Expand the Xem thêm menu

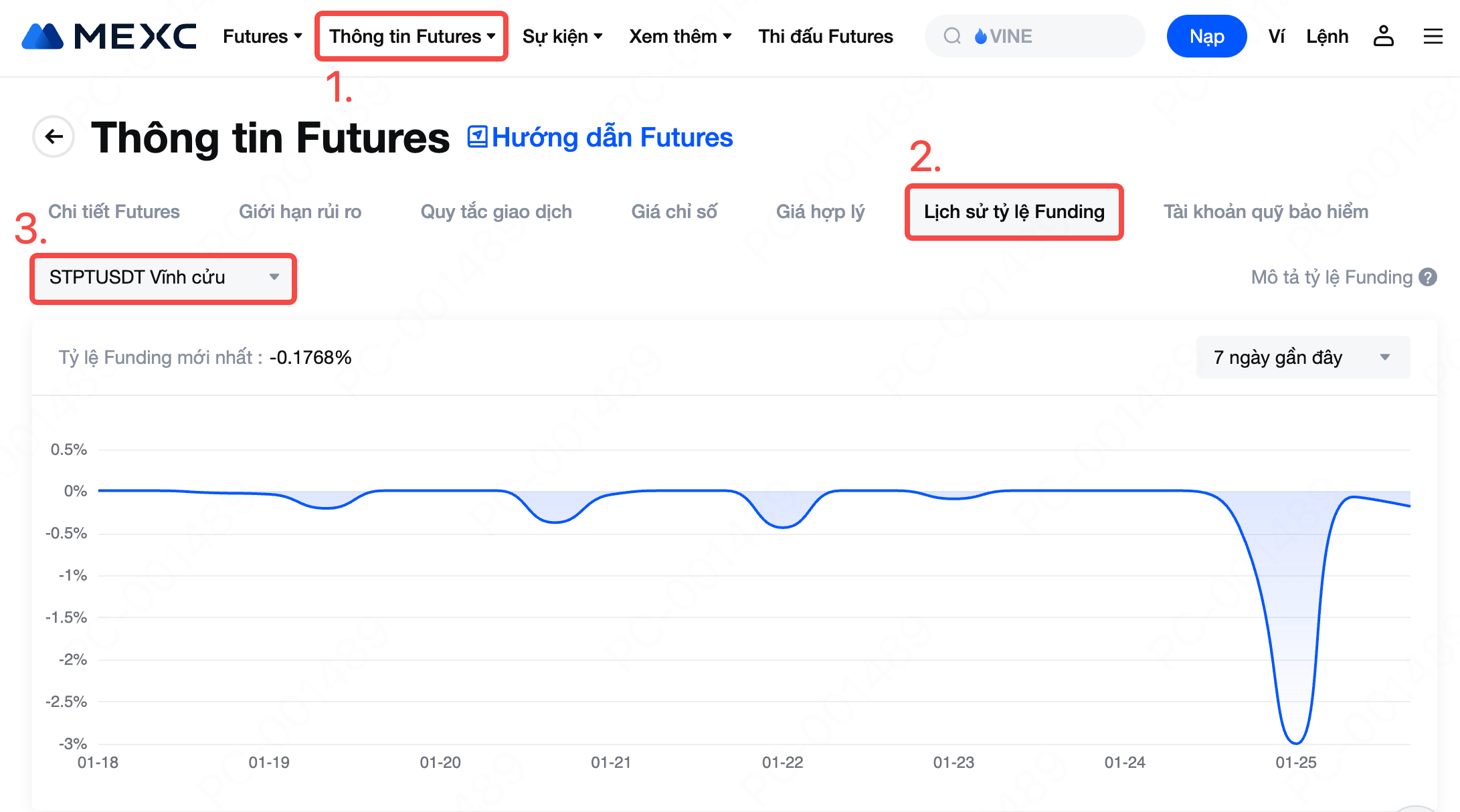[680, 36]
